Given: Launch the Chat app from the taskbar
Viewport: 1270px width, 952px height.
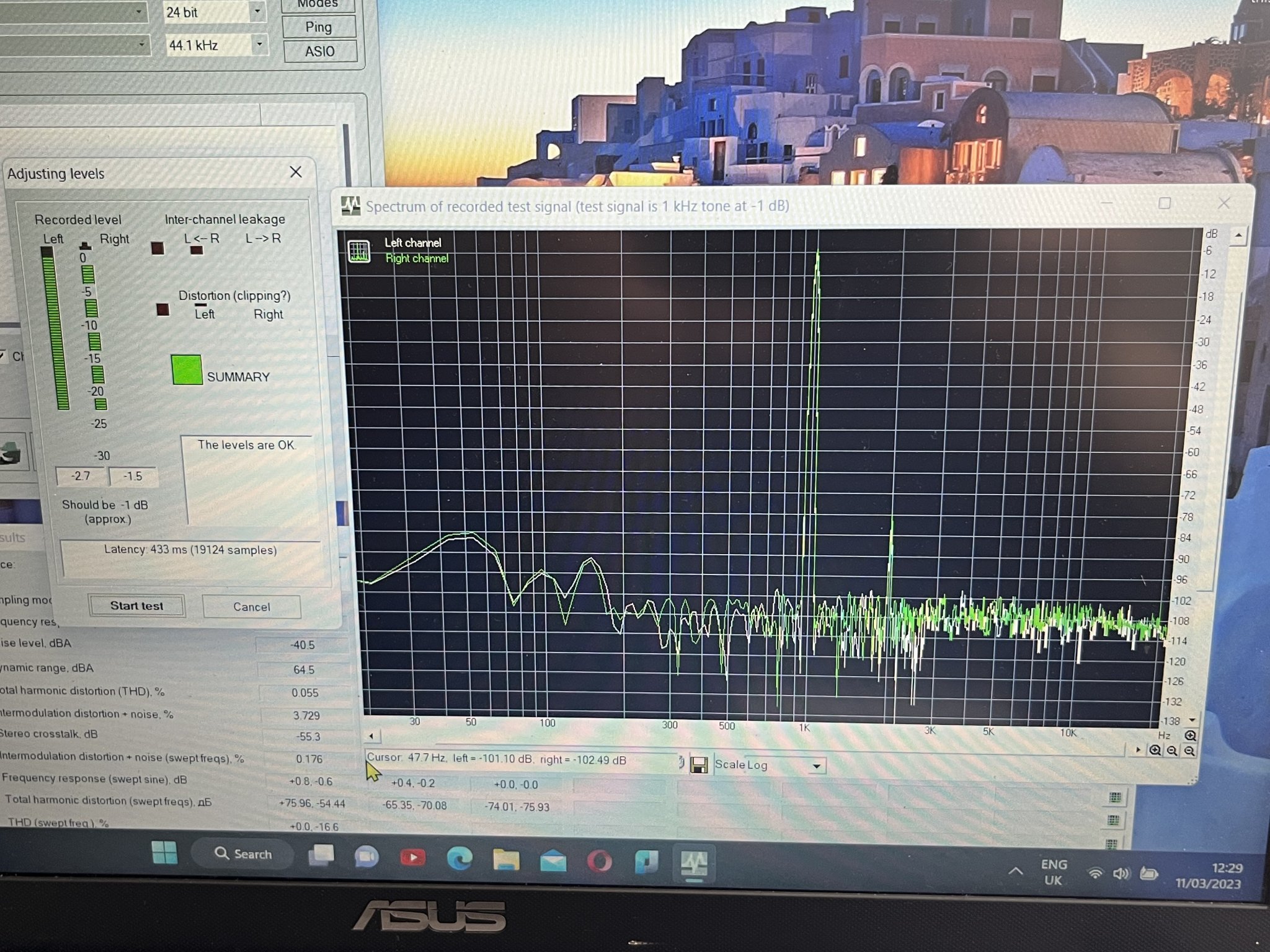Looking at the screenshot, I should tap(366, 857).
